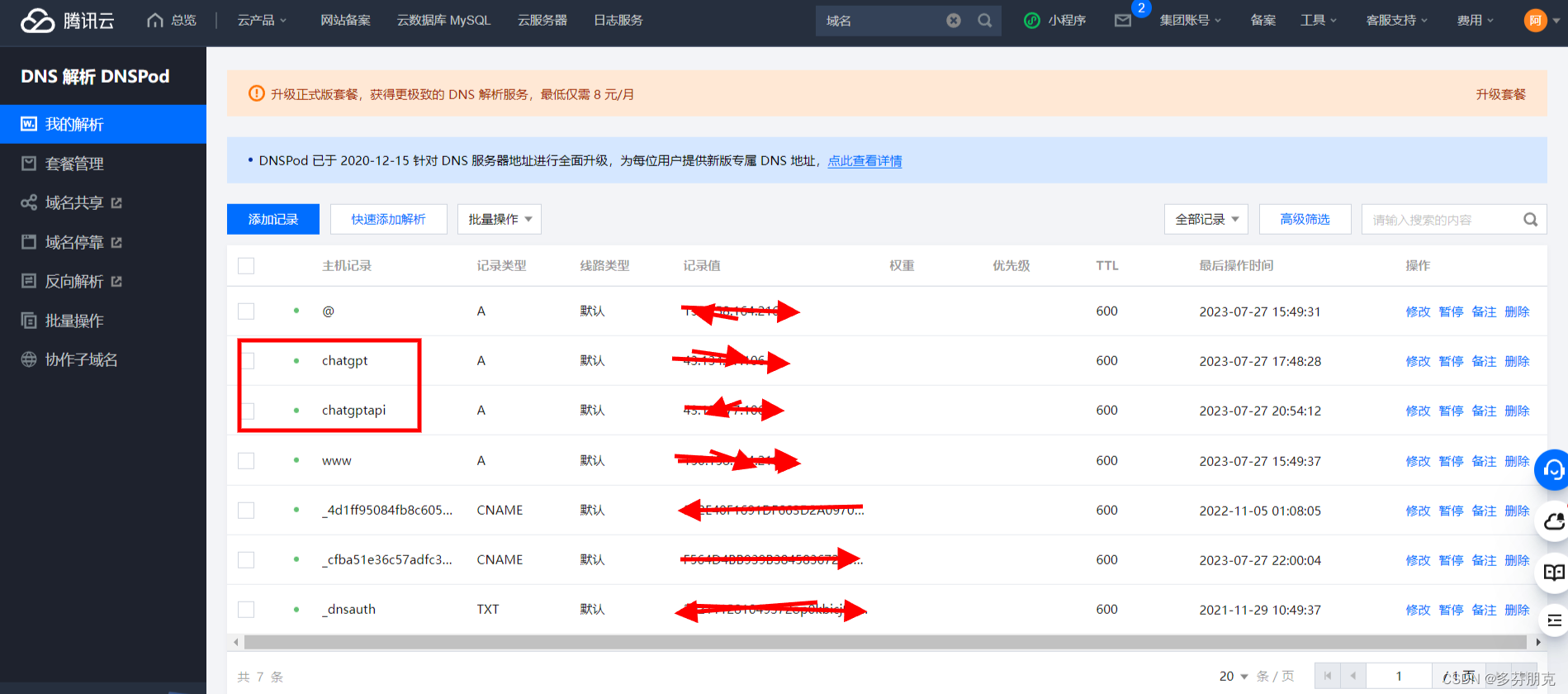Click the floating cloud widget icon

pyautogui.click(x=1553, y=521)
